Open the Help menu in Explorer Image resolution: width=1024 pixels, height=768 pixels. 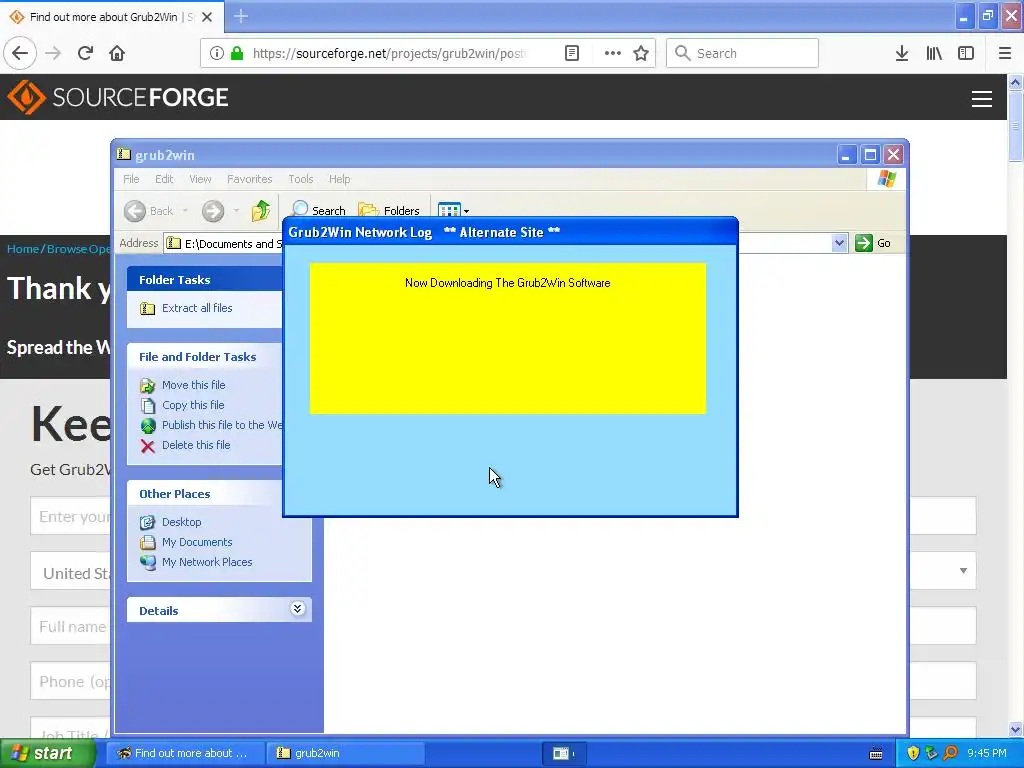point(339,179)
